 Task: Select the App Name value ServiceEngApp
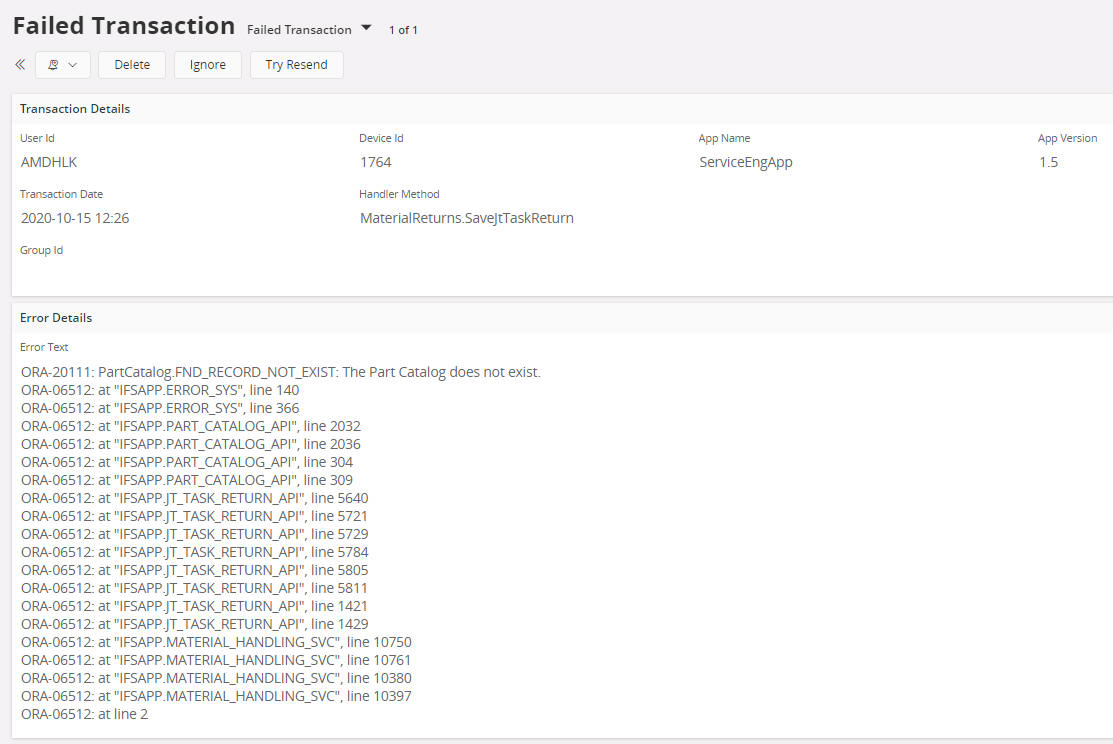745,162
